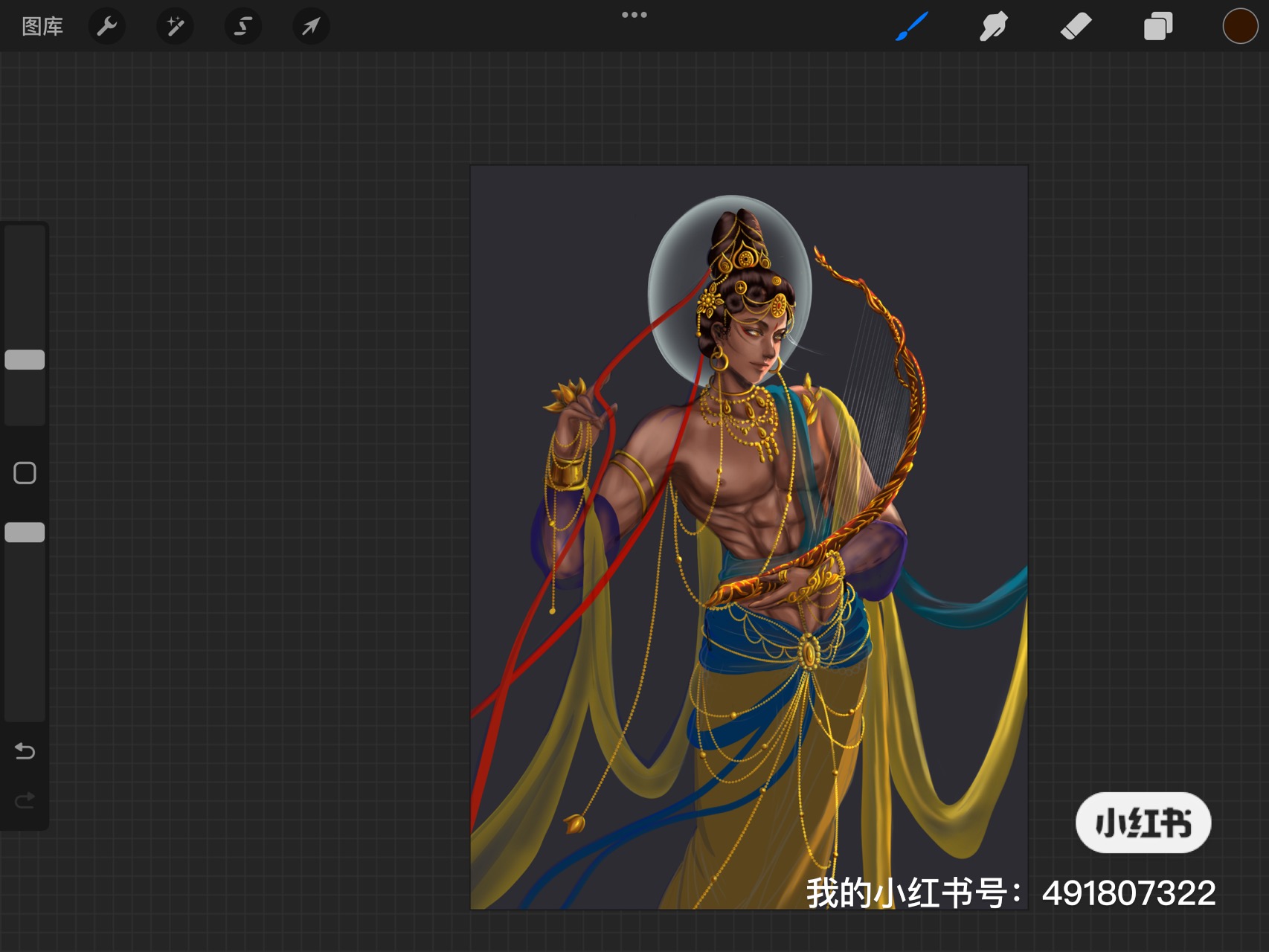Redo with the redo arrow
Viewport: 1269px width, 952px height.
click(x=25, y=800)
